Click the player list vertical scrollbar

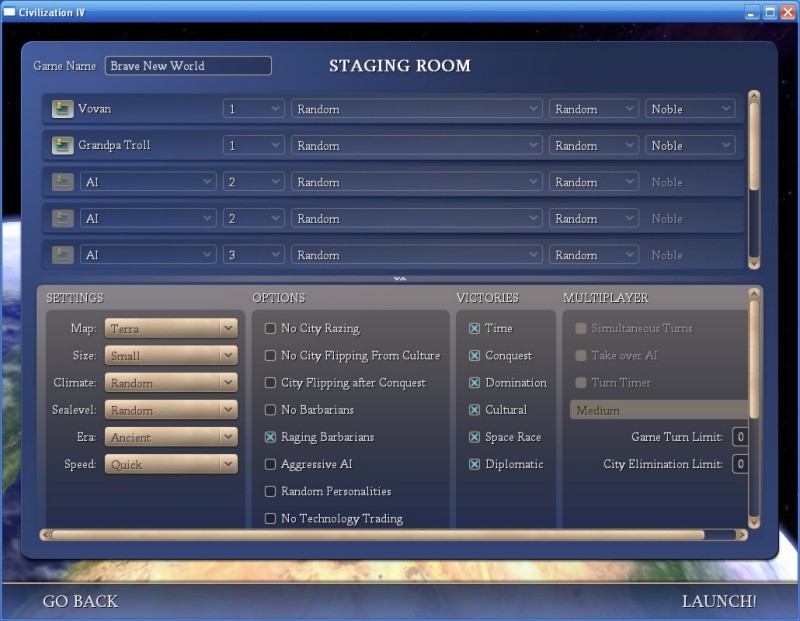[x=754, y=150]
